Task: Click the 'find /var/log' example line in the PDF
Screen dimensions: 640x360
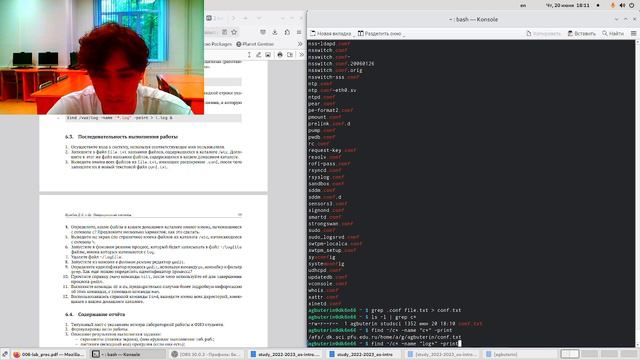Action: [120, 118]
